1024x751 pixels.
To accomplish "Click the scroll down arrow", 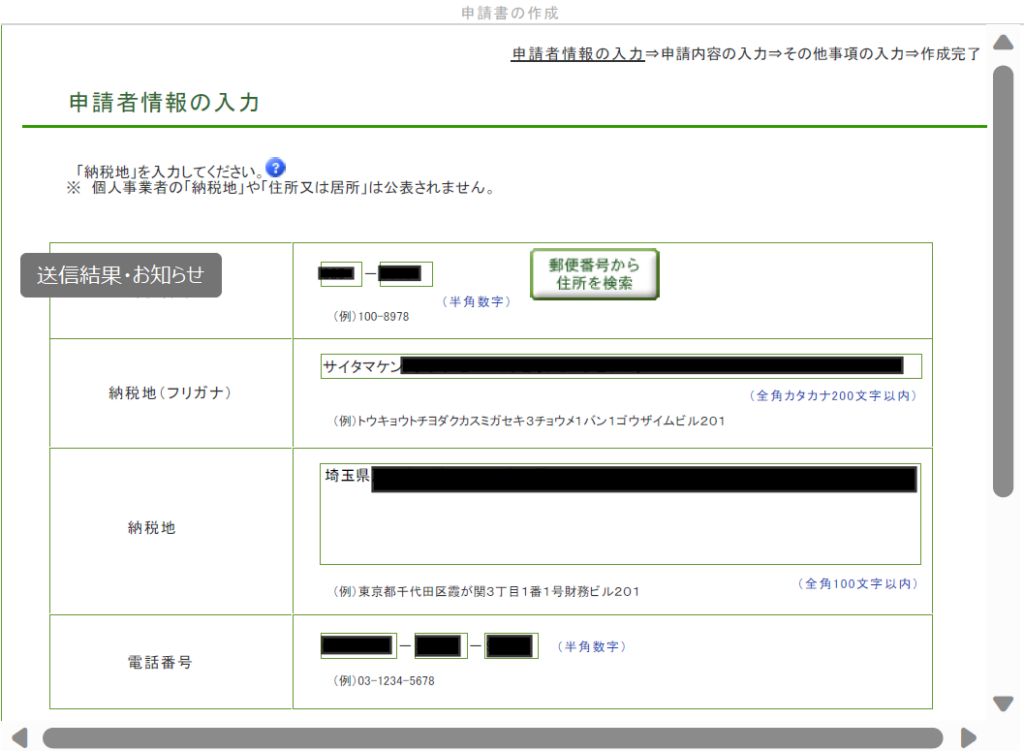I will [x=1003, y=704].
